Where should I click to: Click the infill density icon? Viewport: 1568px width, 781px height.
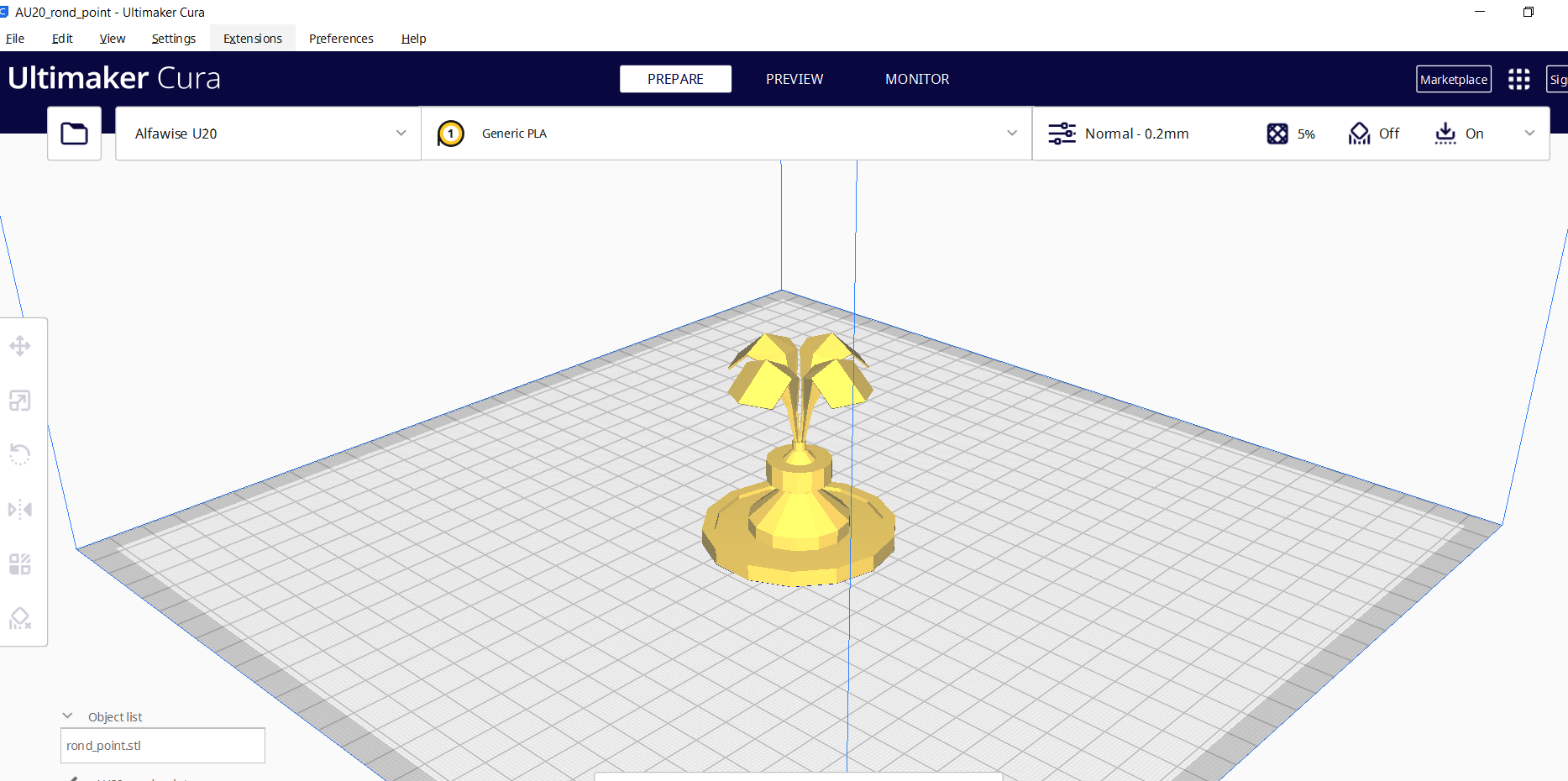click(x=1277, y=134)
